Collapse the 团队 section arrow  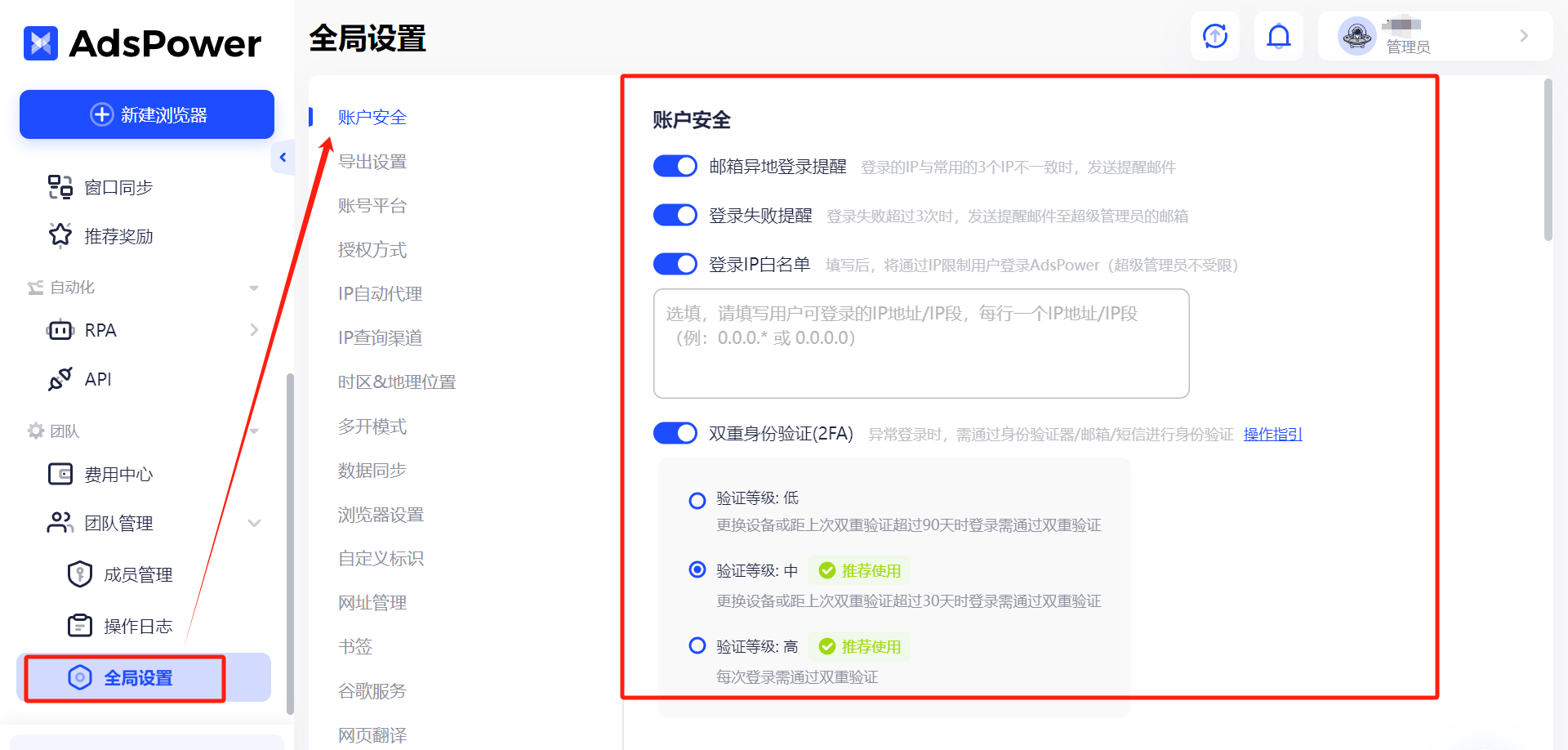tap(254, 431)
